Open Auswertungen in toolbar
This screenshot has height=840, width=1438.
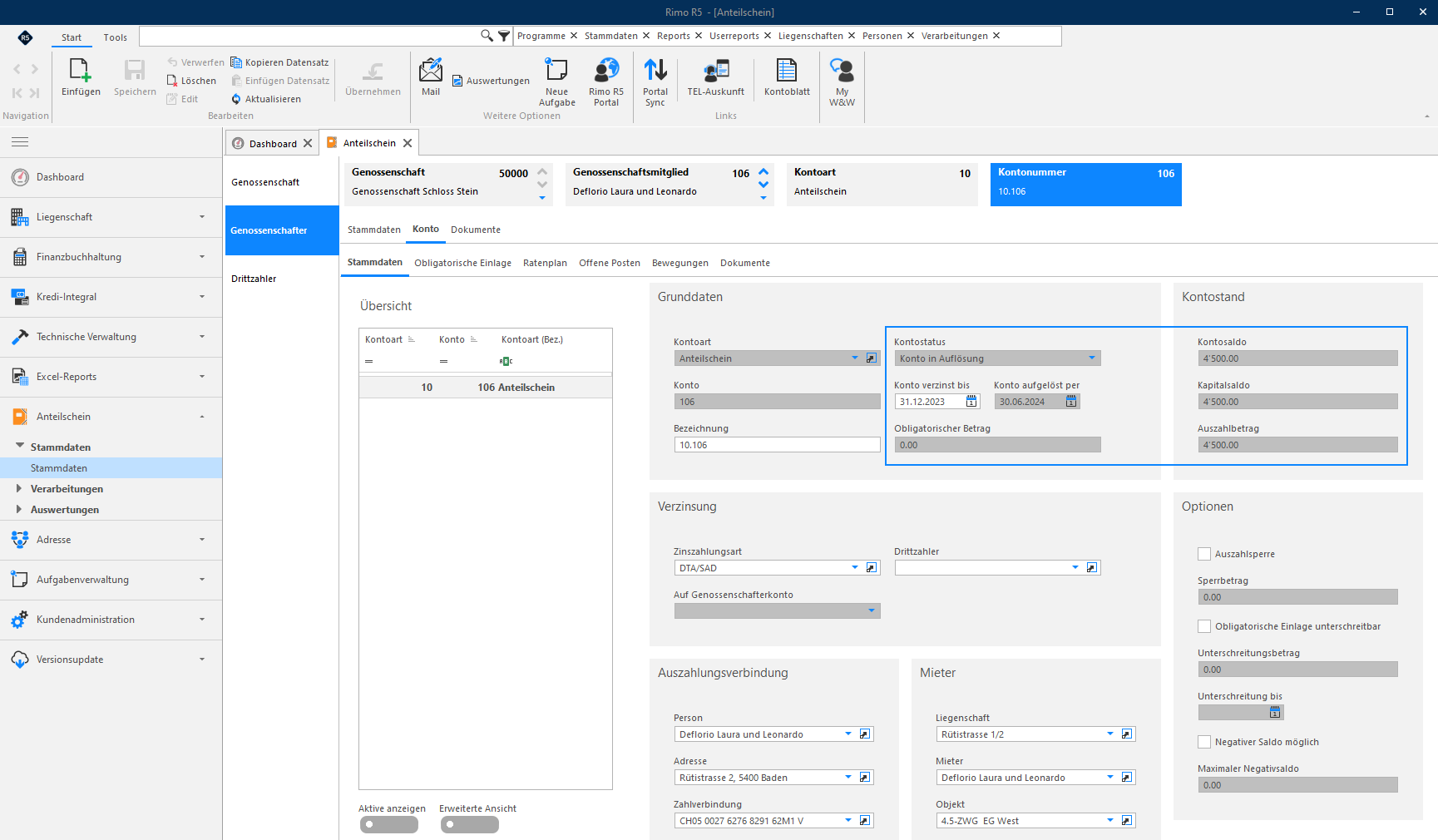pos(491,81)
